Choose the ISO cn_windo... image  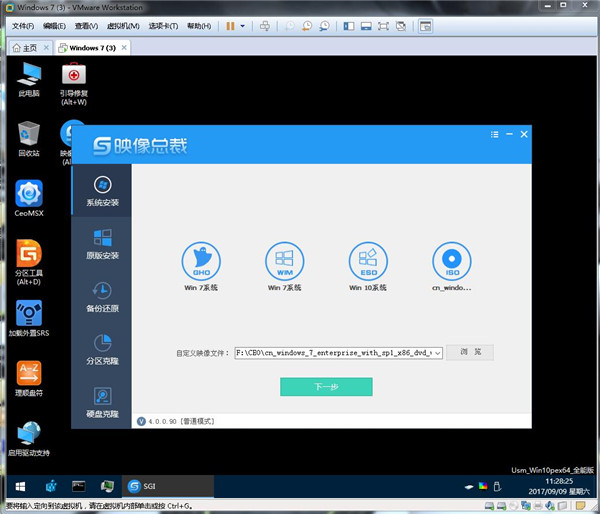point(452,266)
